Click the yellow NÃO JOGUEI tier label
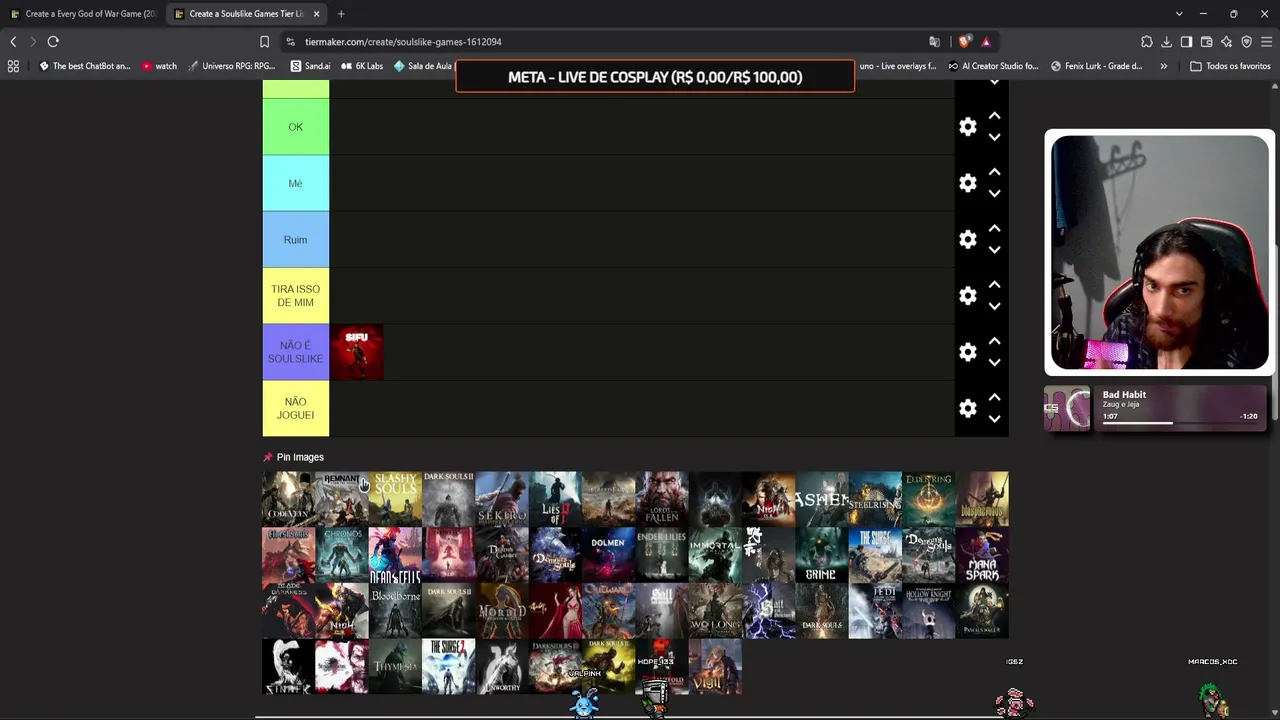The width and height of the screenshot is (1280, 720). [296, 408]
